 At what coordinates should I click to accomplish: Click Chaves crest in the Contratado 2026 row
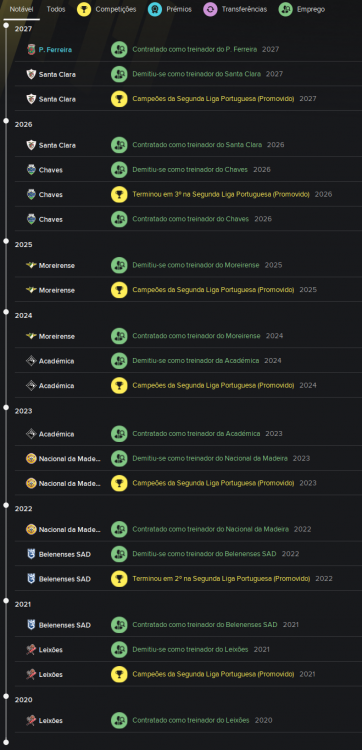coord(31,219)
